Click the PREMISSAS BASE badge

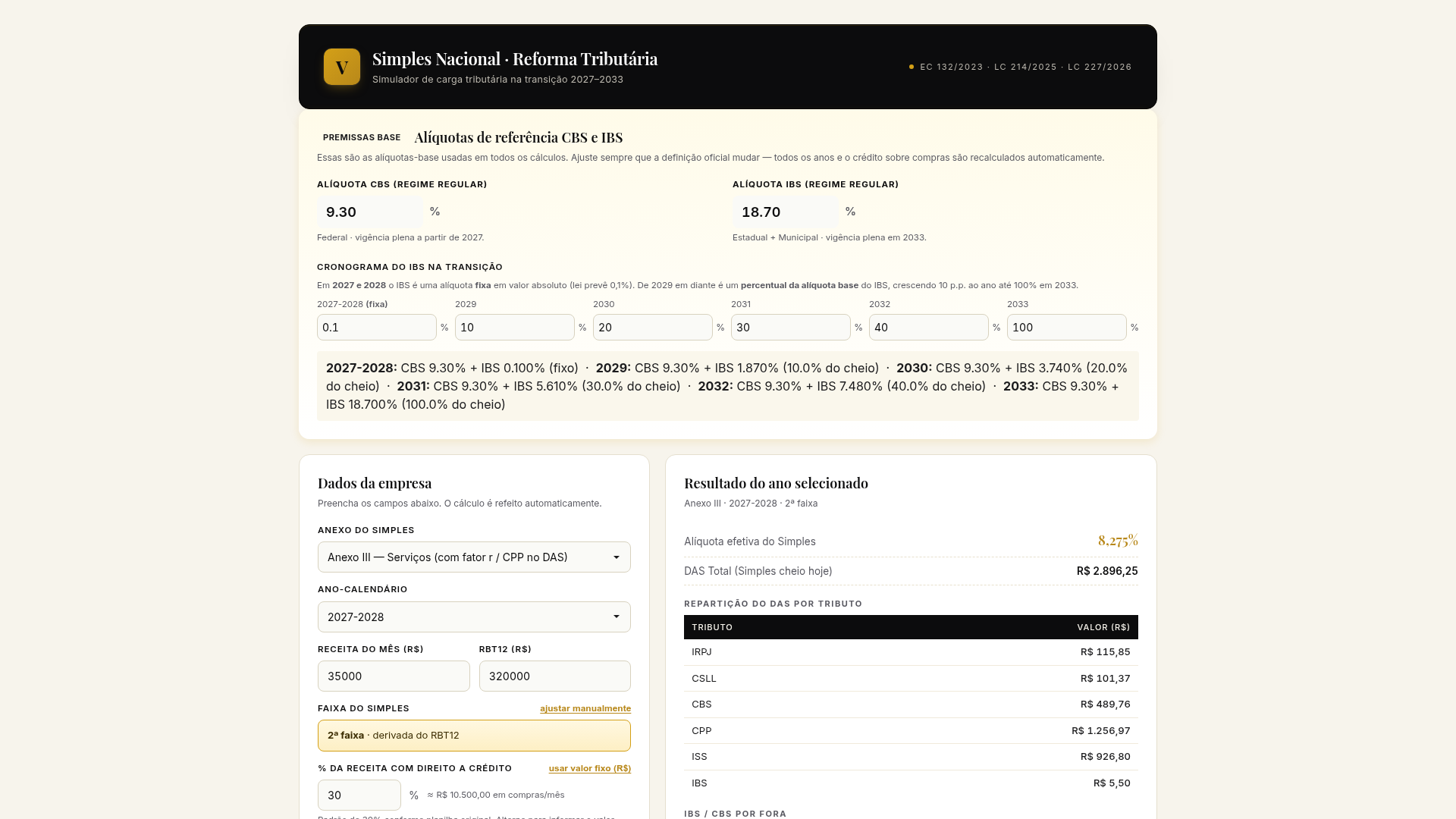(362, 137)
